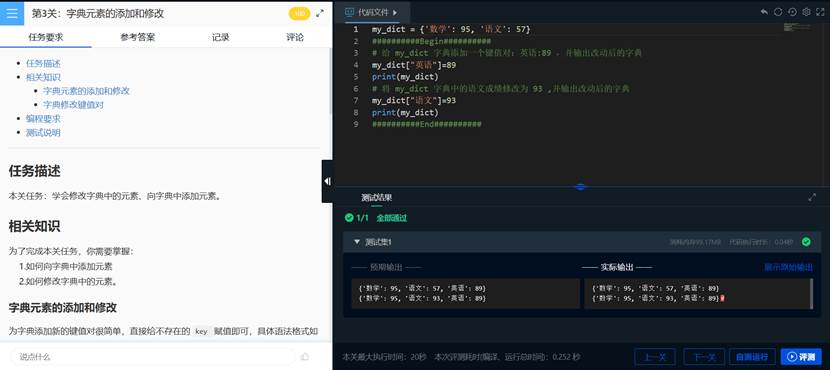830x370 pixels.
Task: Click the code minimap in the editor
Action: [798, 26]
